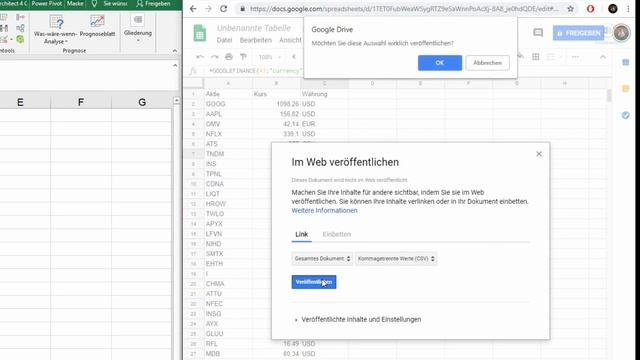
Task: Click Prognoseblatt in Excel ribbon
Action: (x=97, y=26)
